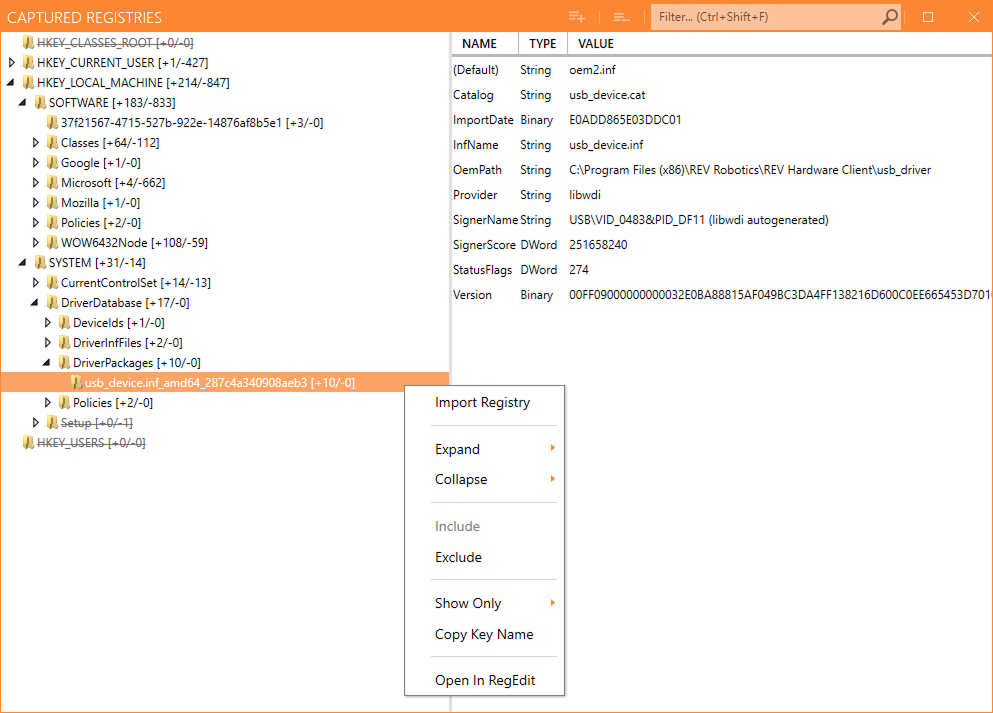Click the magnifier search icon

(889, 17)
